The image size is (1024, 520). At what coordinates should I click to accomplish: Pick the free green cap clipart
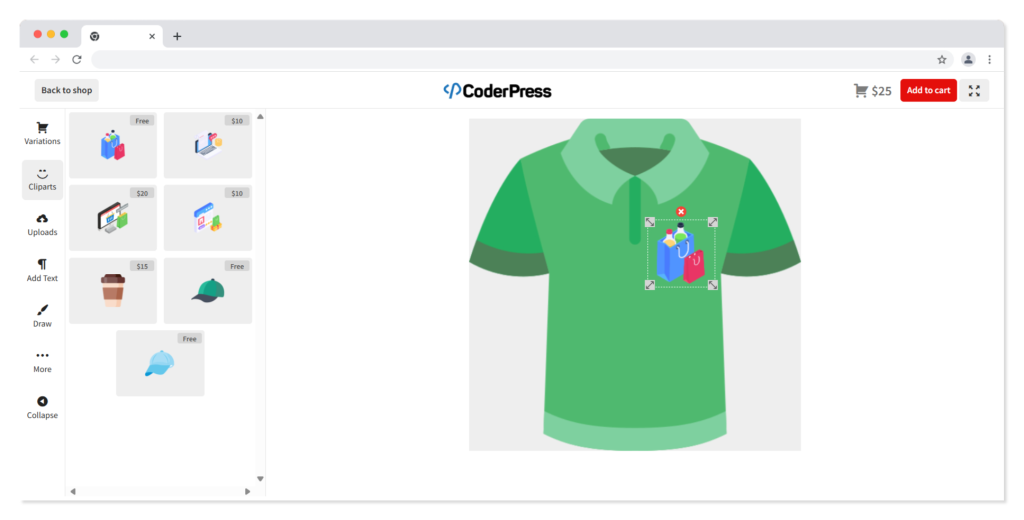pyautogui.click(x=208, y=291)
